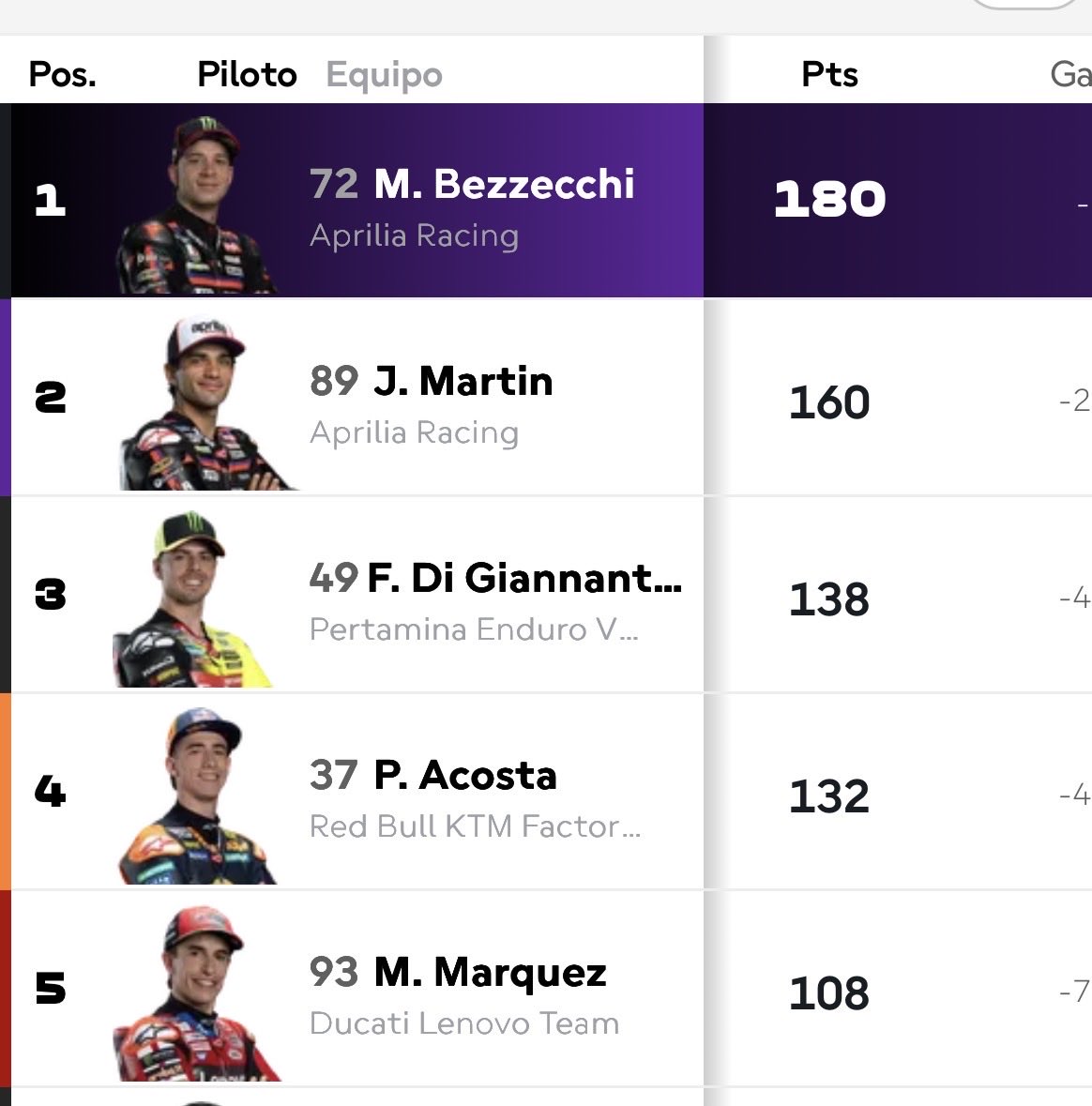Click Pertamina Enduro V... team label

[x=474, y=629]
